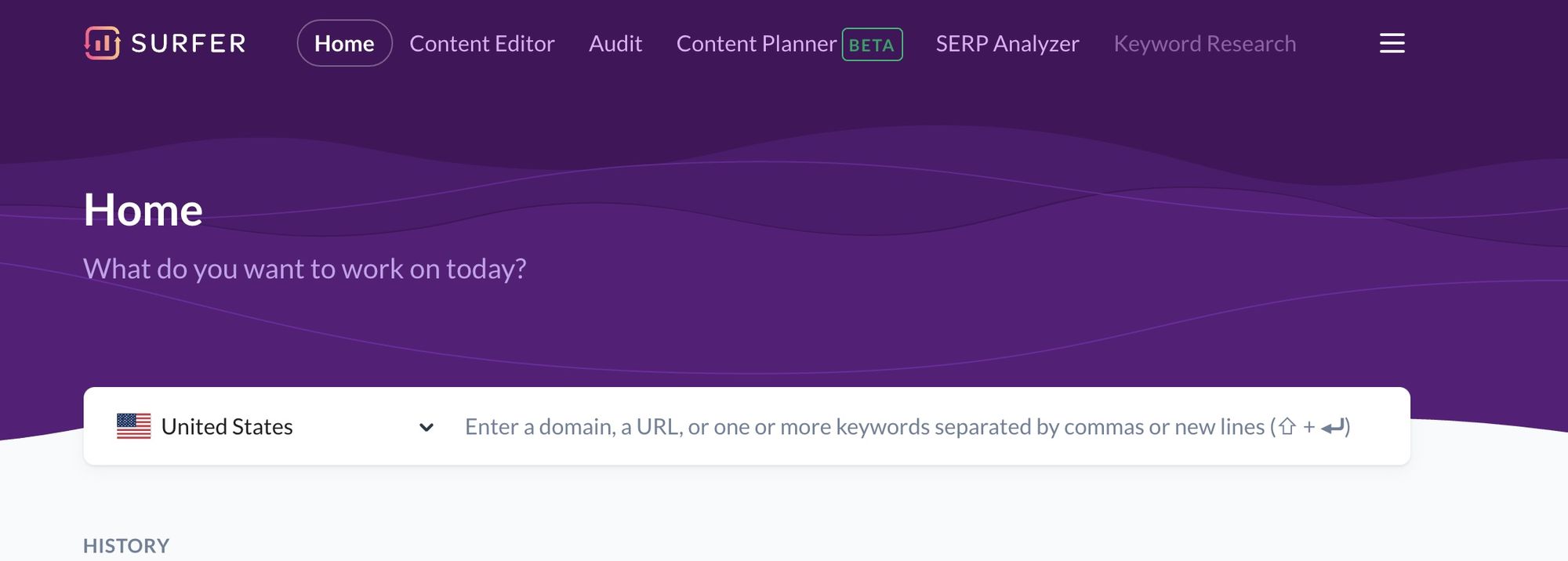
Task: Go to the Home tab
Action: pos(344,43)
